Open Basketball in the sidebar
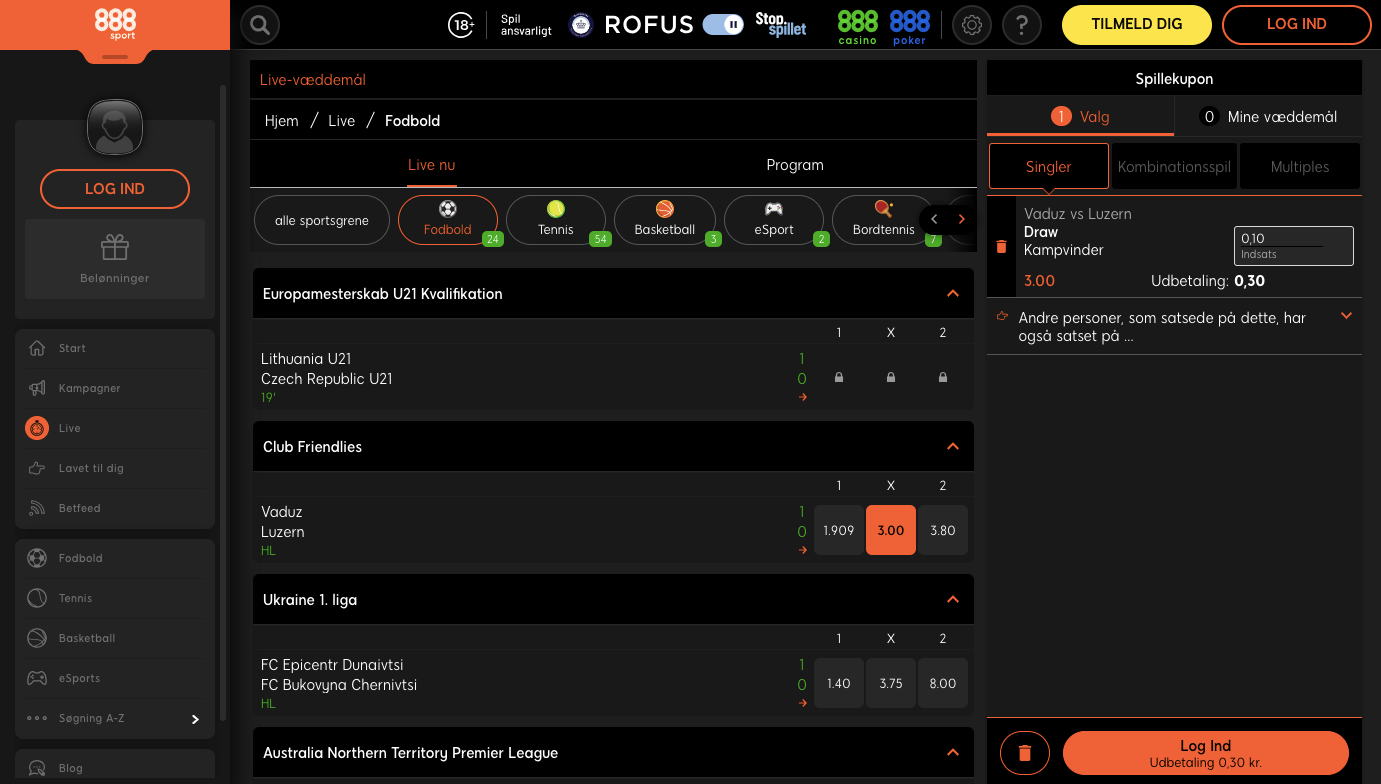The height and width of the screenshot is (784, 1381). [x=115, y=638]
